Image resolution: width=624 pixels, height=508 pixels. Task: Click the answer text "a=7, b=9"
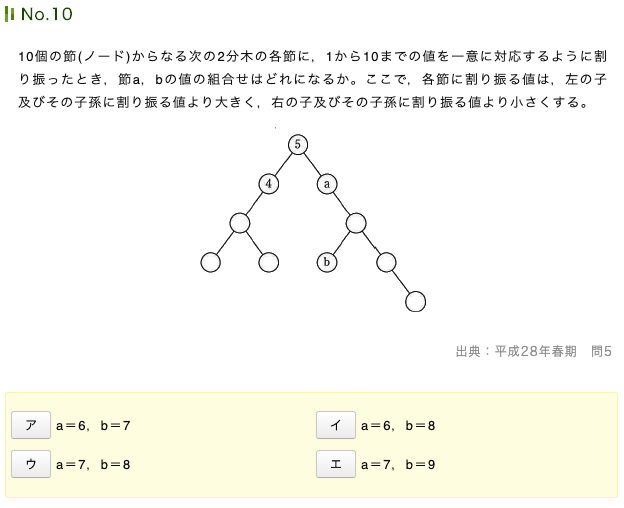398,465
